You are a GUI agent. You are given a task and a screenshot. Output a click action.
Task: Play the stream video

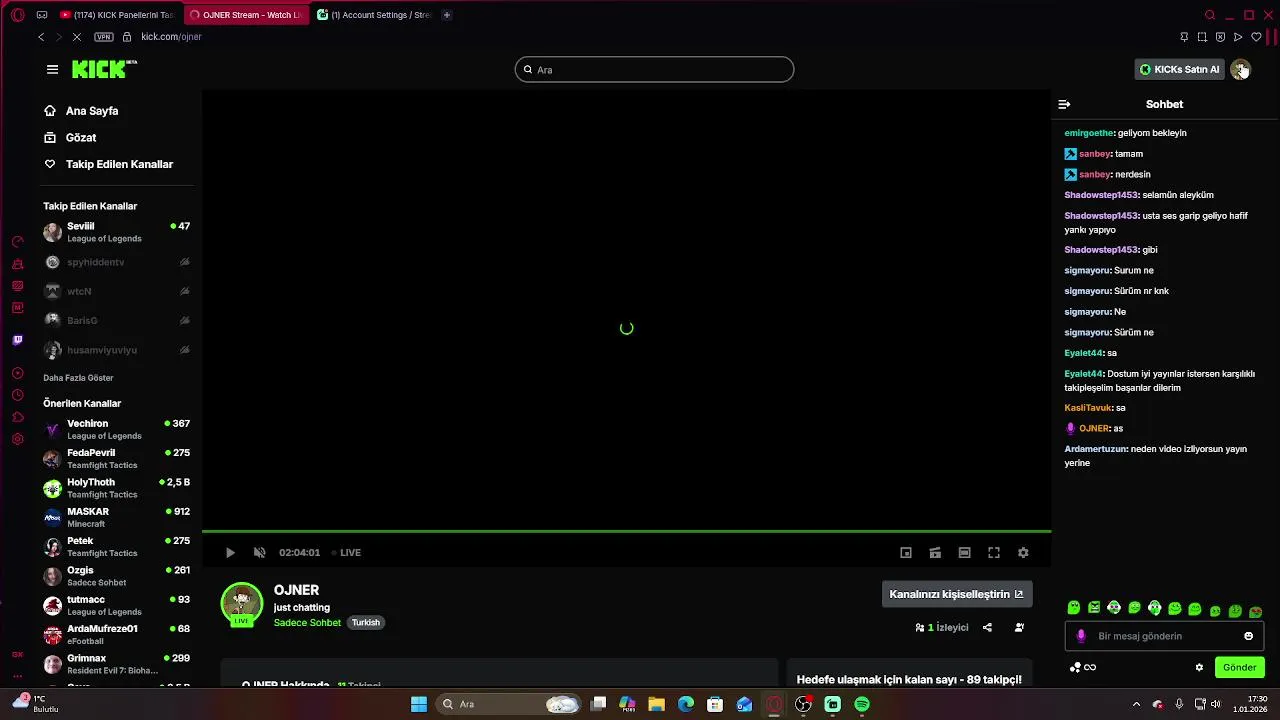[x=230, y=552]
